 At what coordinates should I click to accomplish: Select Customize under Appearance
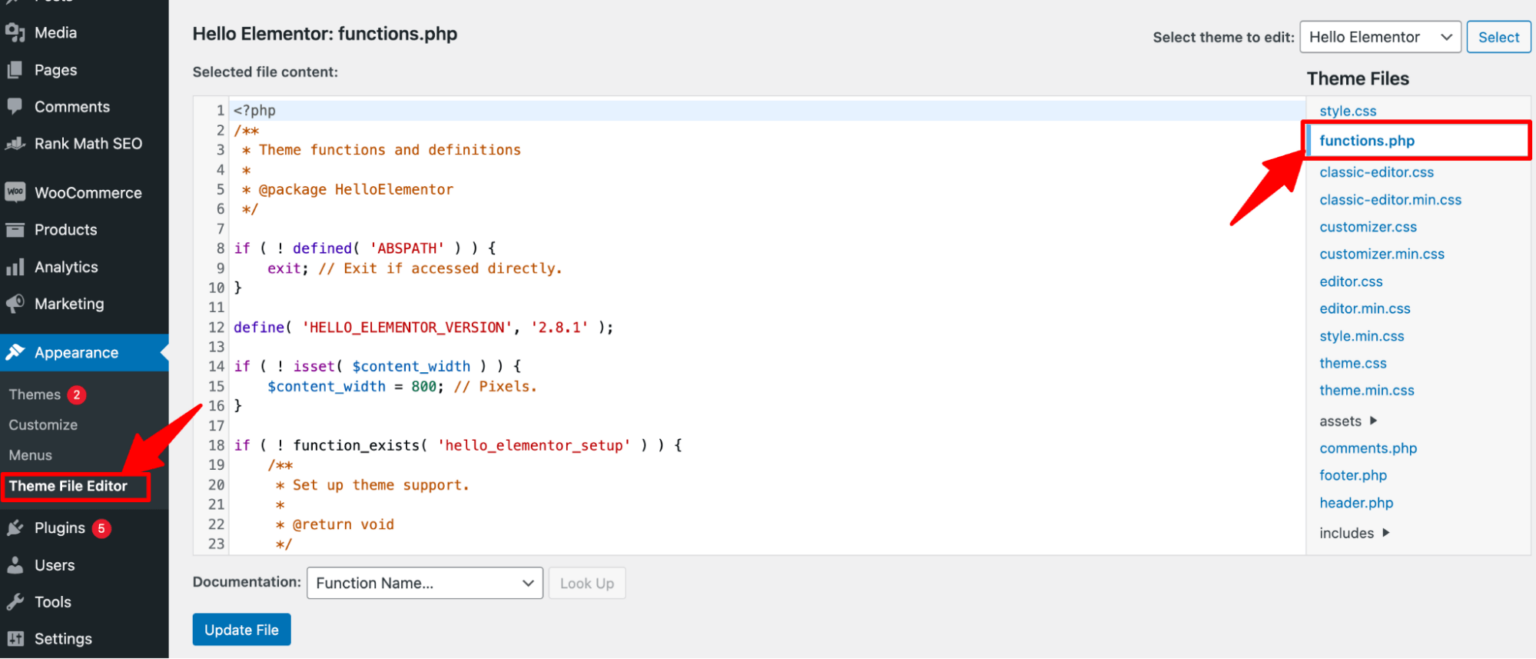pos(43,424)
